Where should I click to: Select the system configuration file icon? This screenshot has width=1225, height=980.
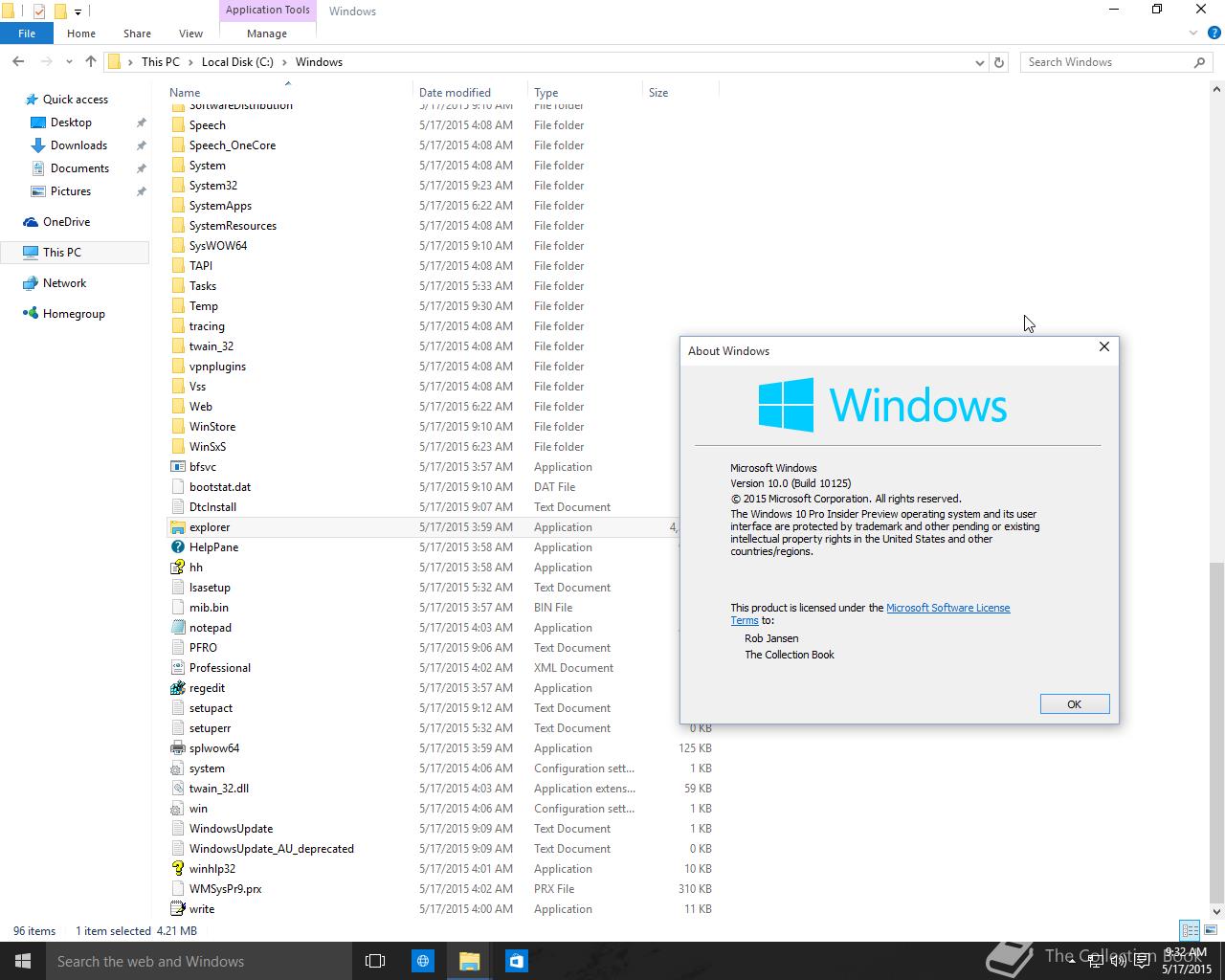click(177, 768)
